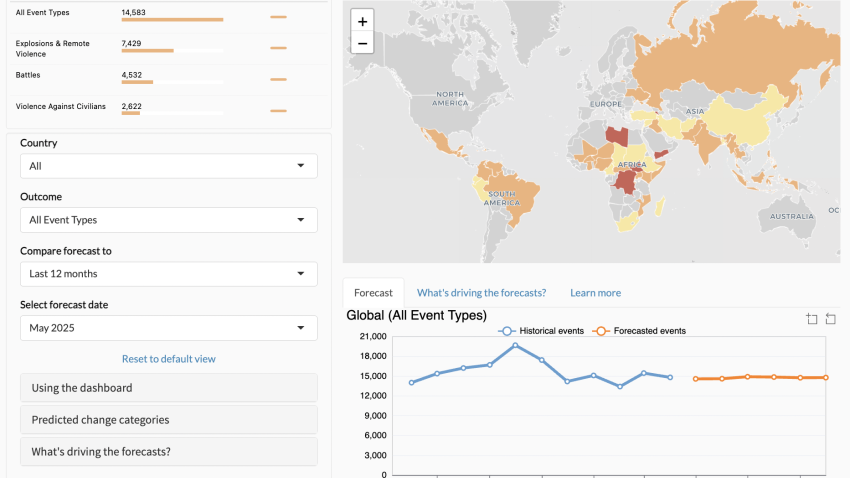This screenshot has width=850, height=478.
Task: Switch to the Learn more tab
Action: click(595, 293)
